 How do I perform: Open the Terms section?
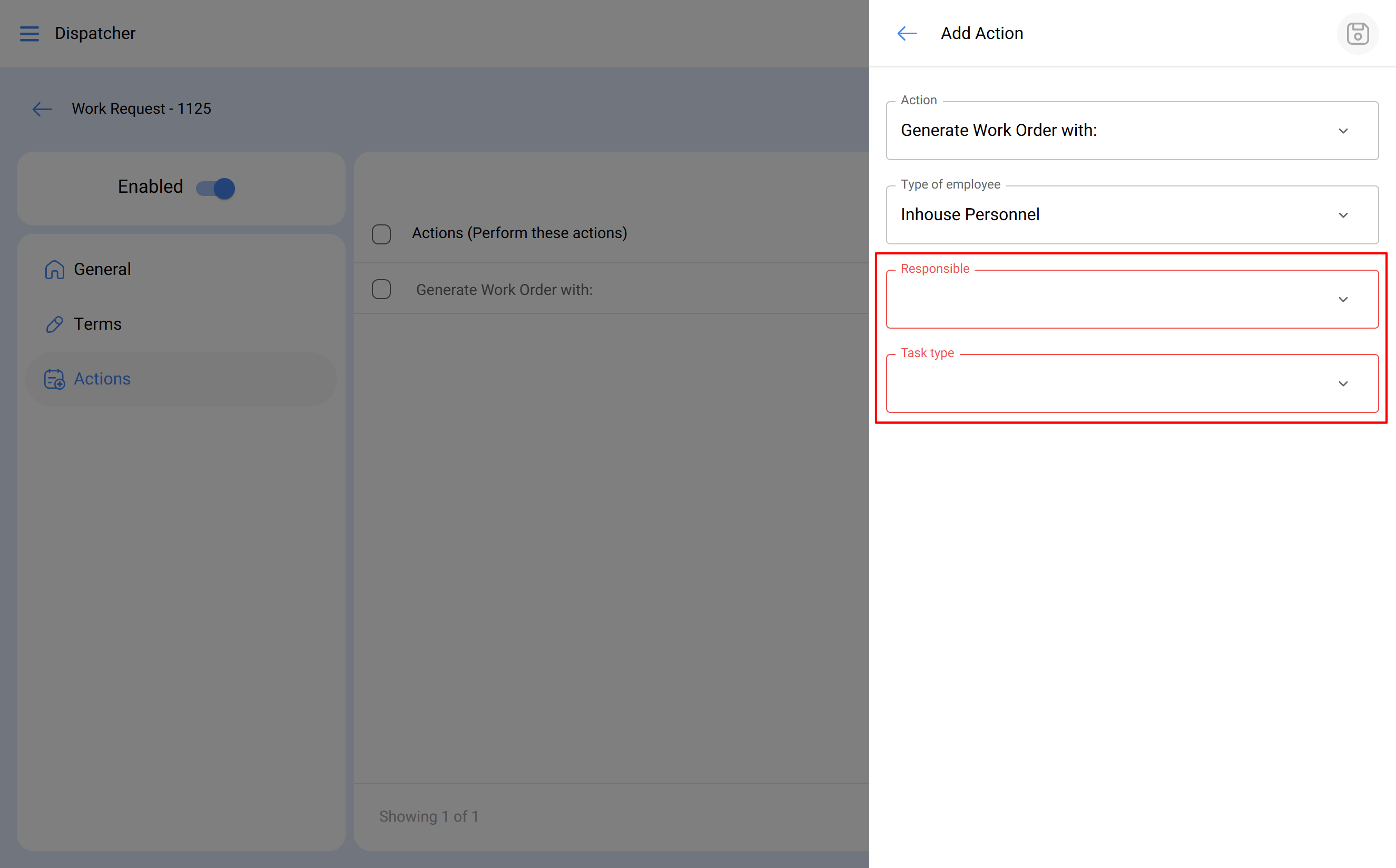pyautogui.click(x=97, y=324)
